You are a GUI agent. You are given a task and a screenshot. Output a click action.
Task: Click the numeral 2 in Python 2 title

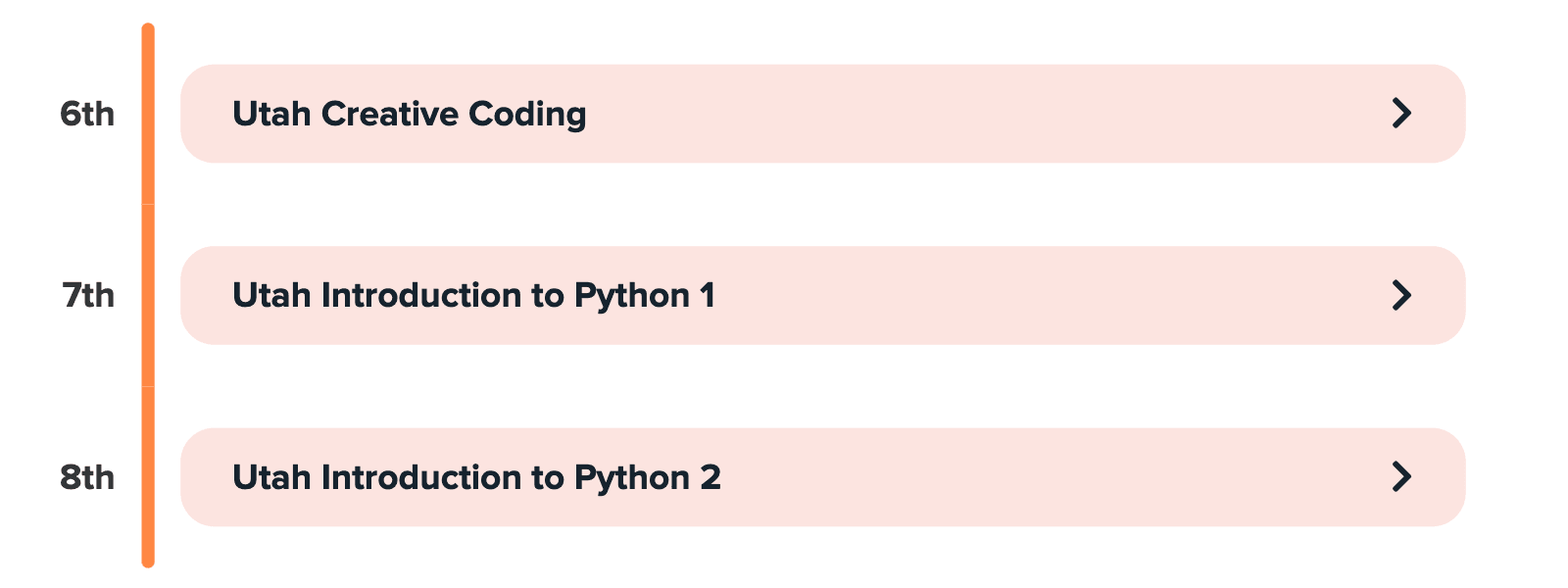pyautogui.click(x=710, y=477)
